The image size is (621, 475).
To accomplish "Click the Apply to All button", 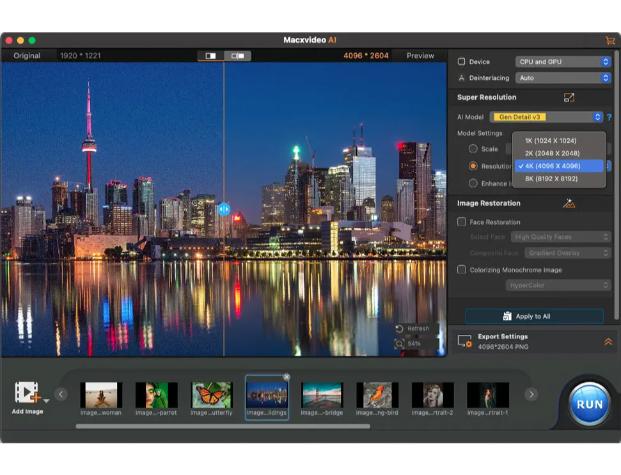I will point(534,316).
